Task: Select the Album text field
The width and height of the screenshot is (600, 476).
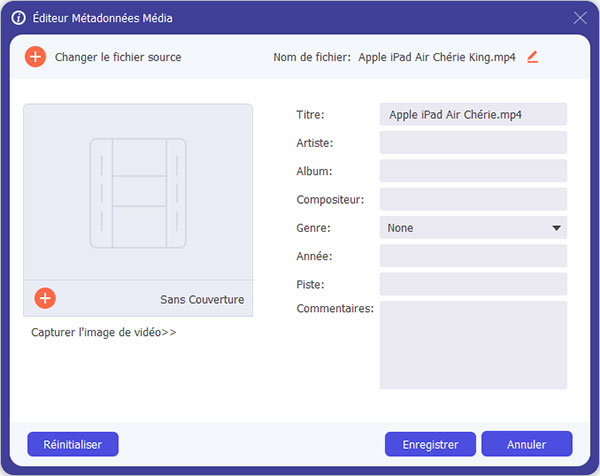Action: 473,171
